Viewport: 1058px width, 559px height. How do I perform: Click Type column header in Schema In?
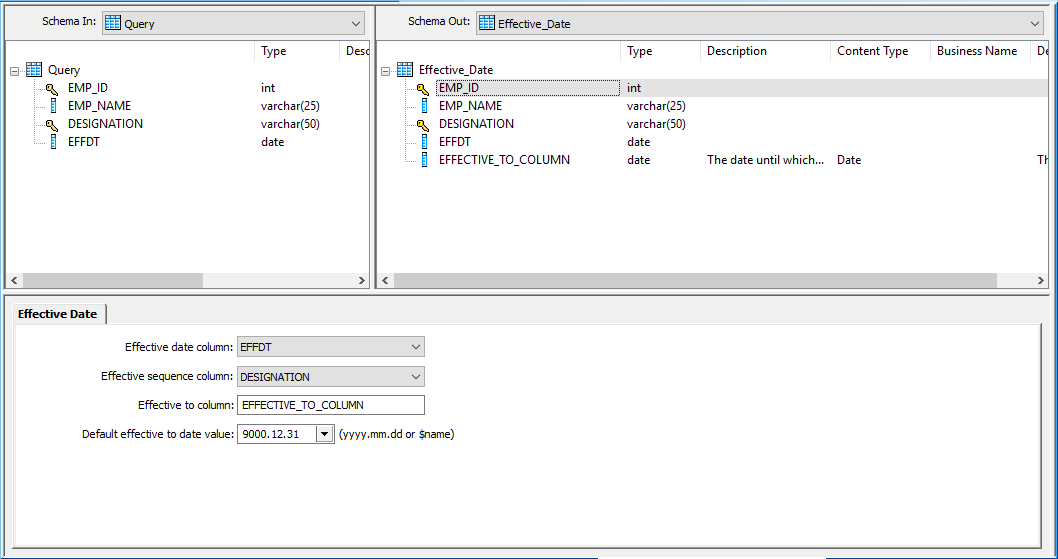pos(297,51)
